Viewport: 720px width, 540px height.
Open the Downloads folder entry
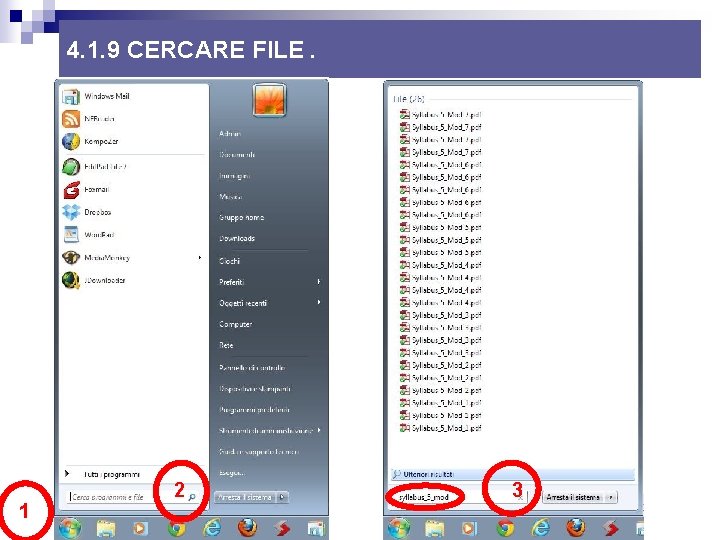tap(237, 238)
